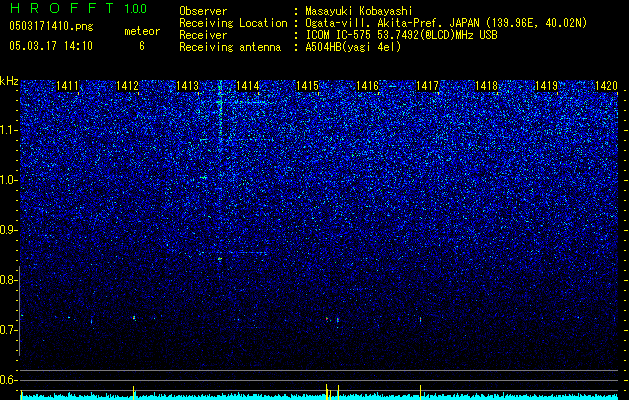This screenshot has height=400, width=629.
Task: Click the 0.9 kHz axis label
Action: click(x=8, y=230)
